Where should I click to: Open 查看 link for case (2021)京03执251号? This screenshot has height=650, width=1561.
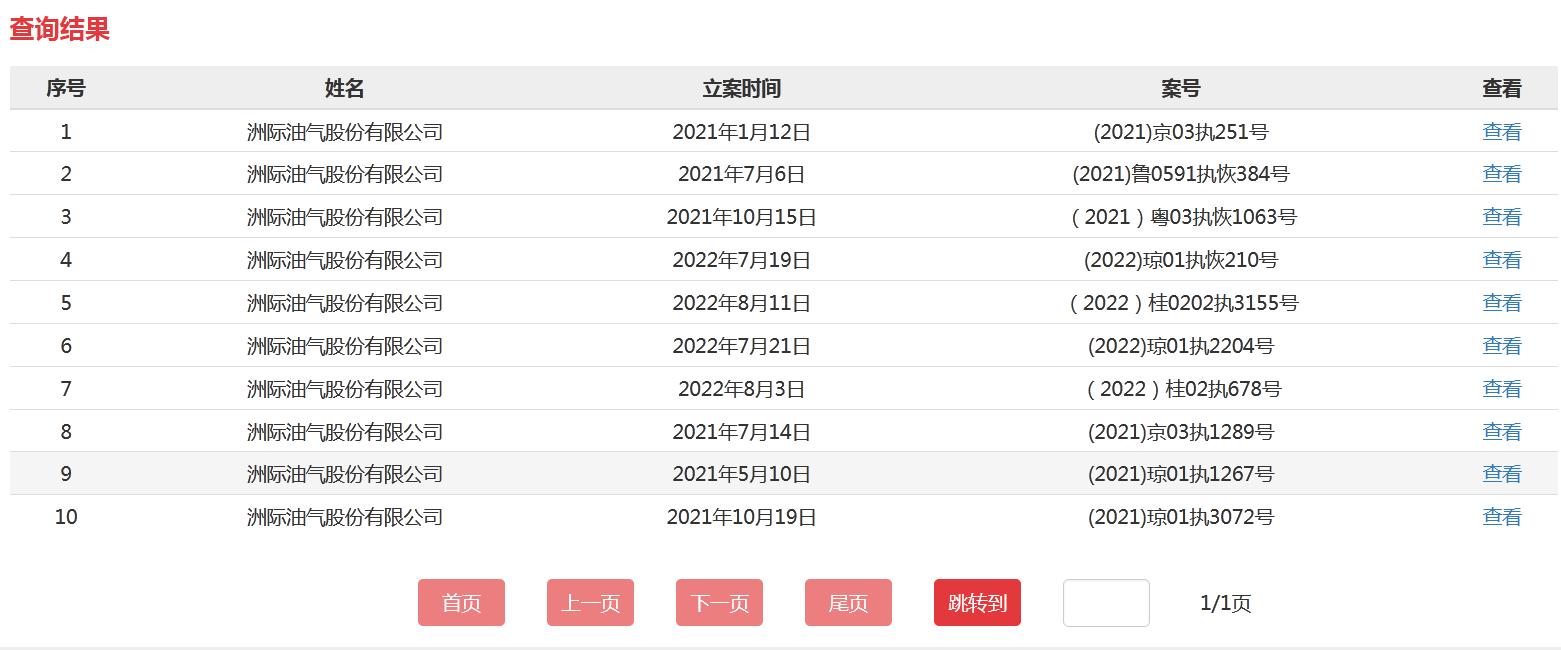click(1501, 132)
